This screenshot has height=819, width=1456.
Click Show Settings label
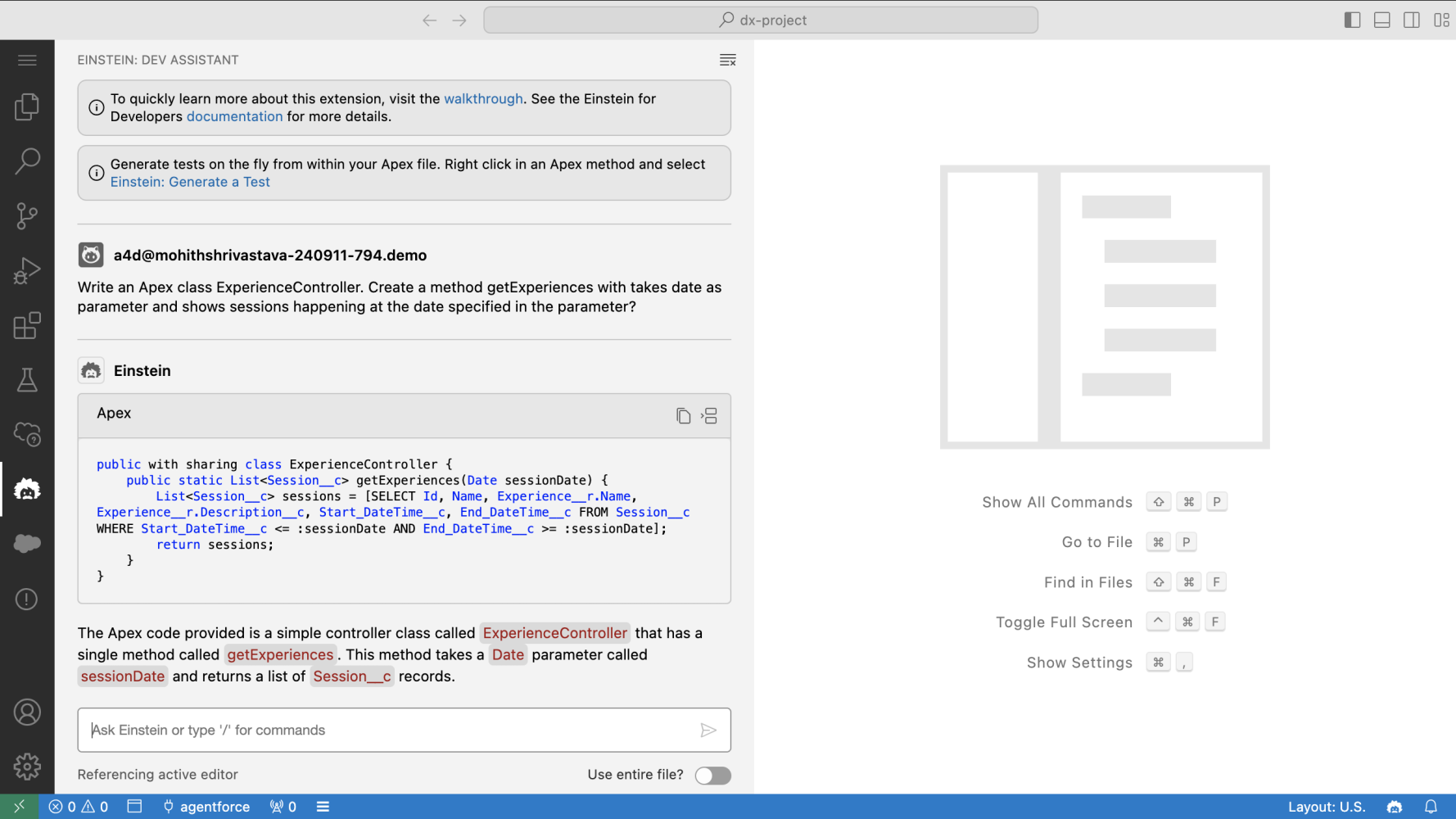1079,663
